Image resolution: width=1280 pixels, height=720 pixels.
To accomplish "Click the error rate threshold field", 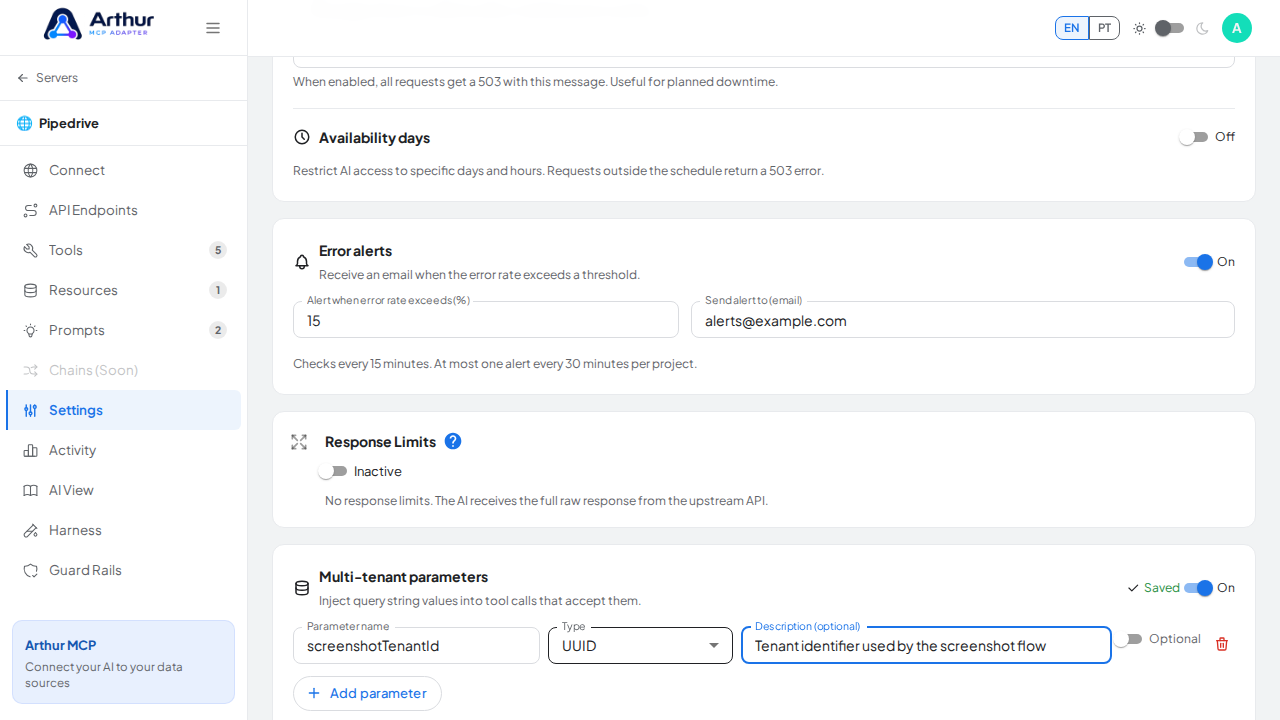I will click(x=486, y=320).
